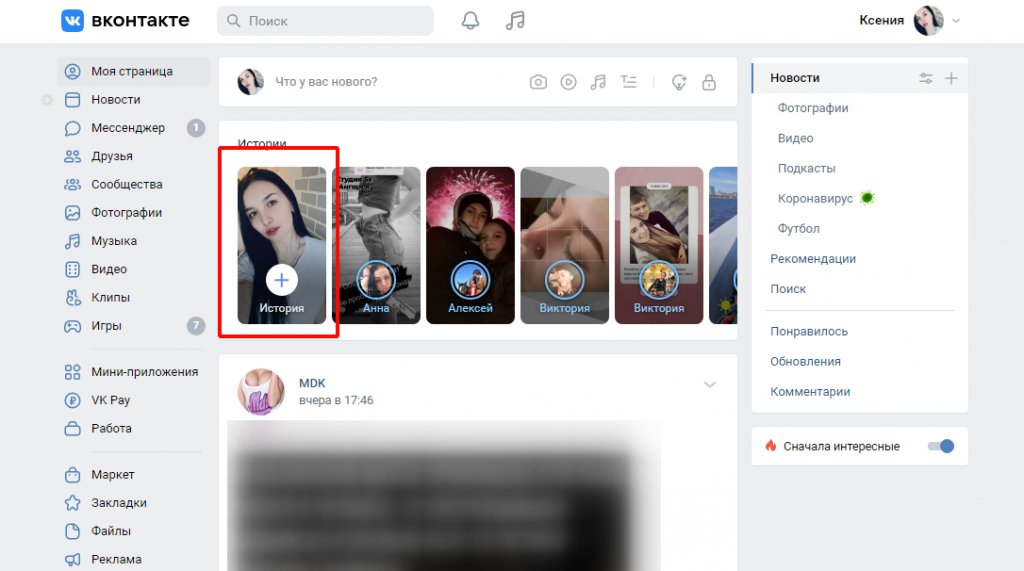The image size is (1024, 571).
Task: Open the MDK community link
Action: click(x=311, y=383)
